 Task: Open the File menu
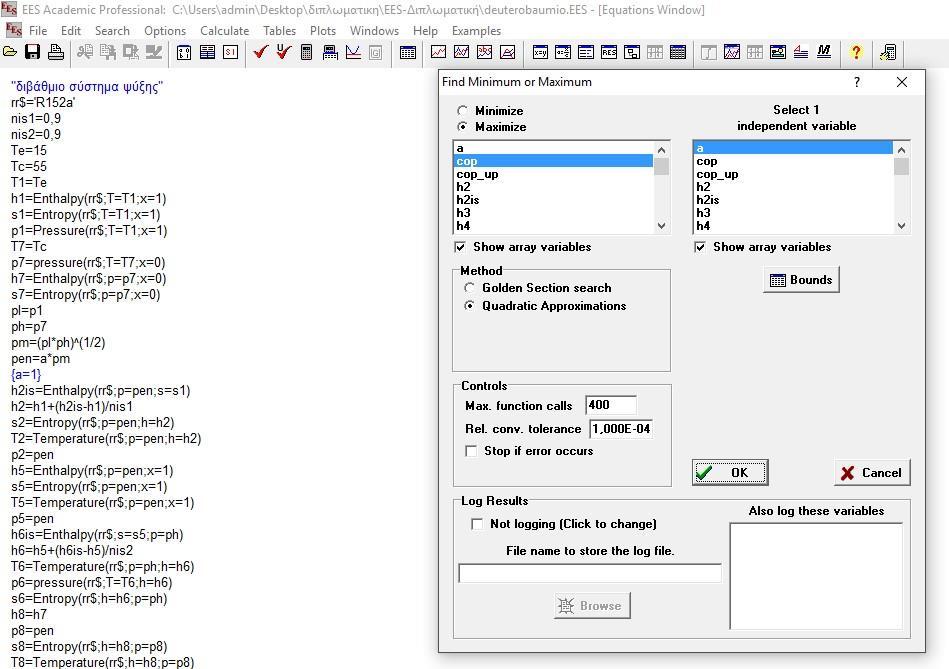38,31
